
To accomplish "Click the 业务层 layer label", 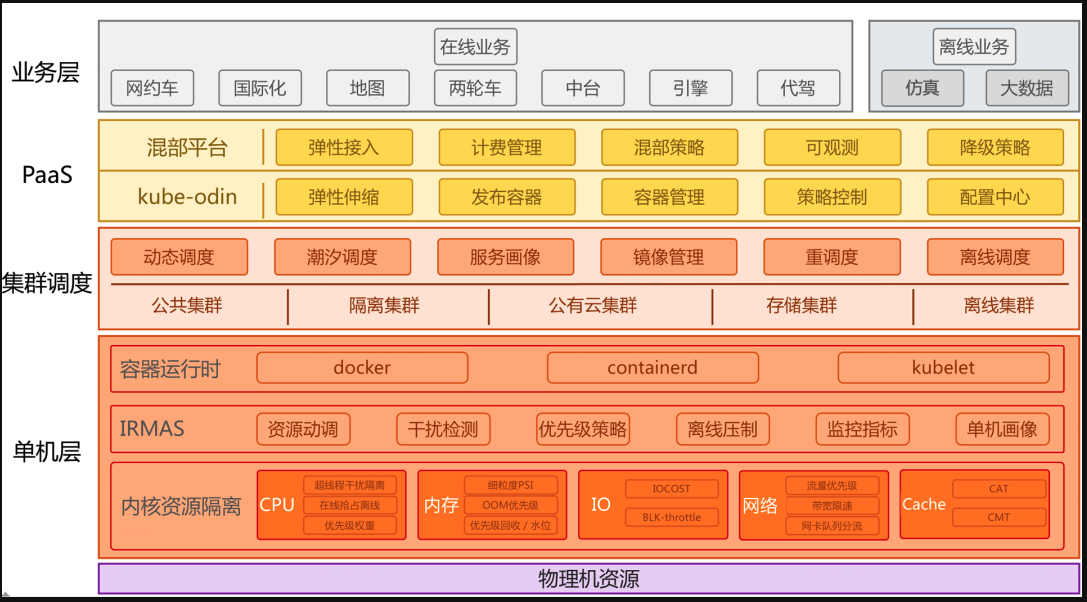I will (45, 72).
